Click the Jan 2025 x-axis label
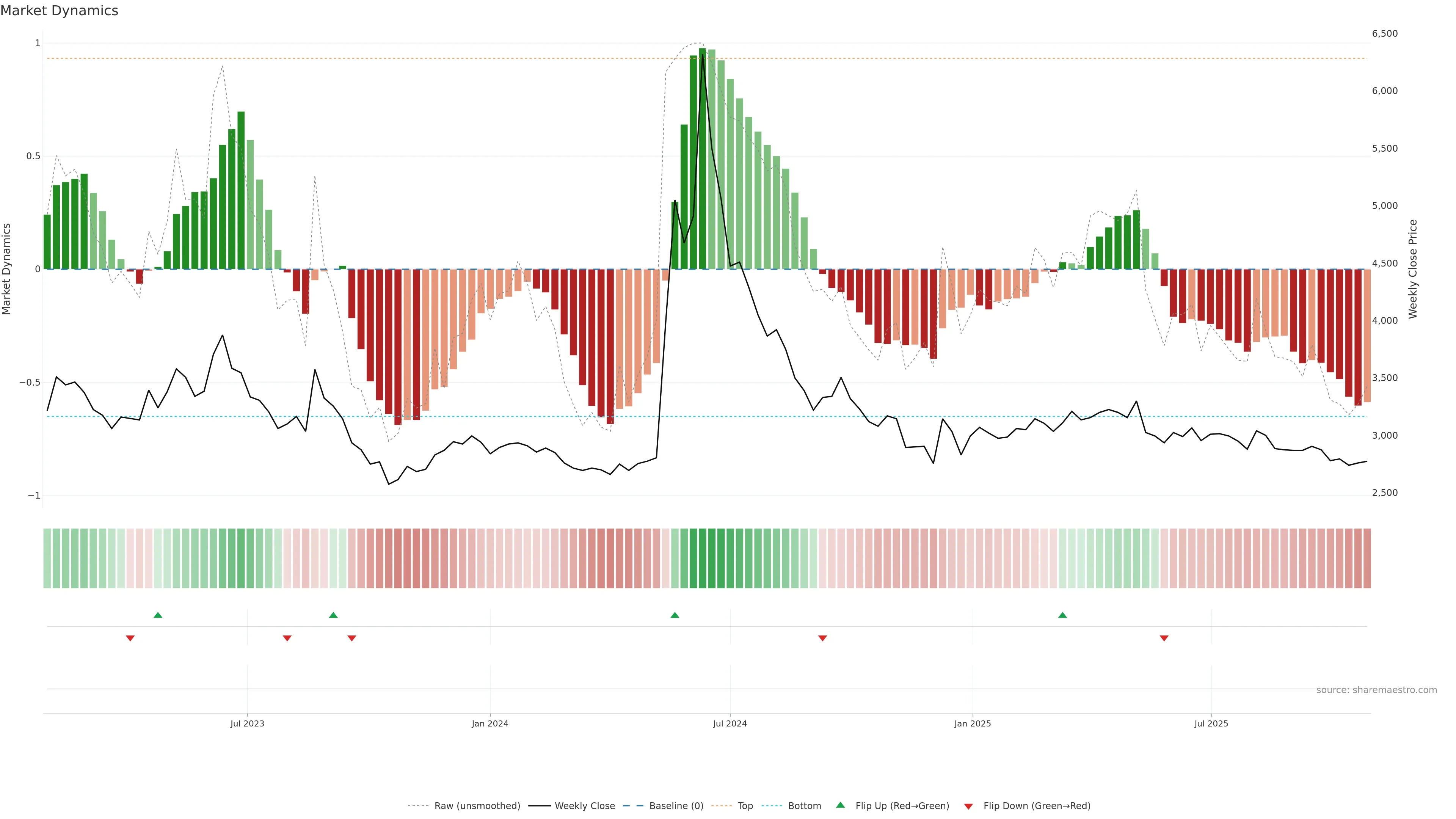The height and width of the screenshot is (819, 1456). click(972, 723)
